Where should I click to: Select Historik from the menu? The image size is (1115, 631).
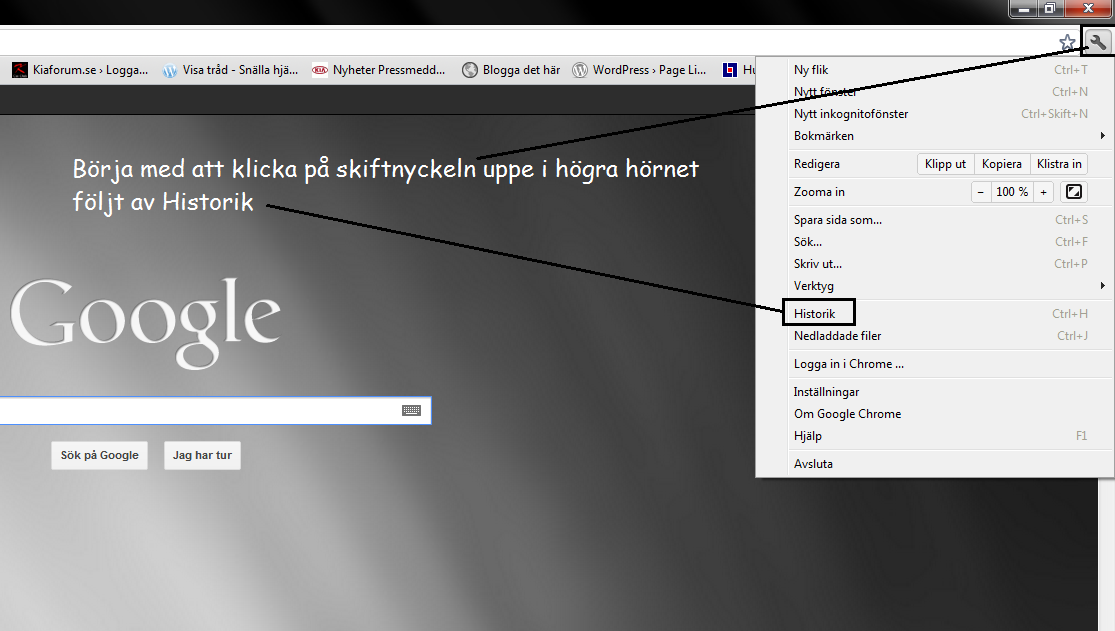[x=815, y=314]
